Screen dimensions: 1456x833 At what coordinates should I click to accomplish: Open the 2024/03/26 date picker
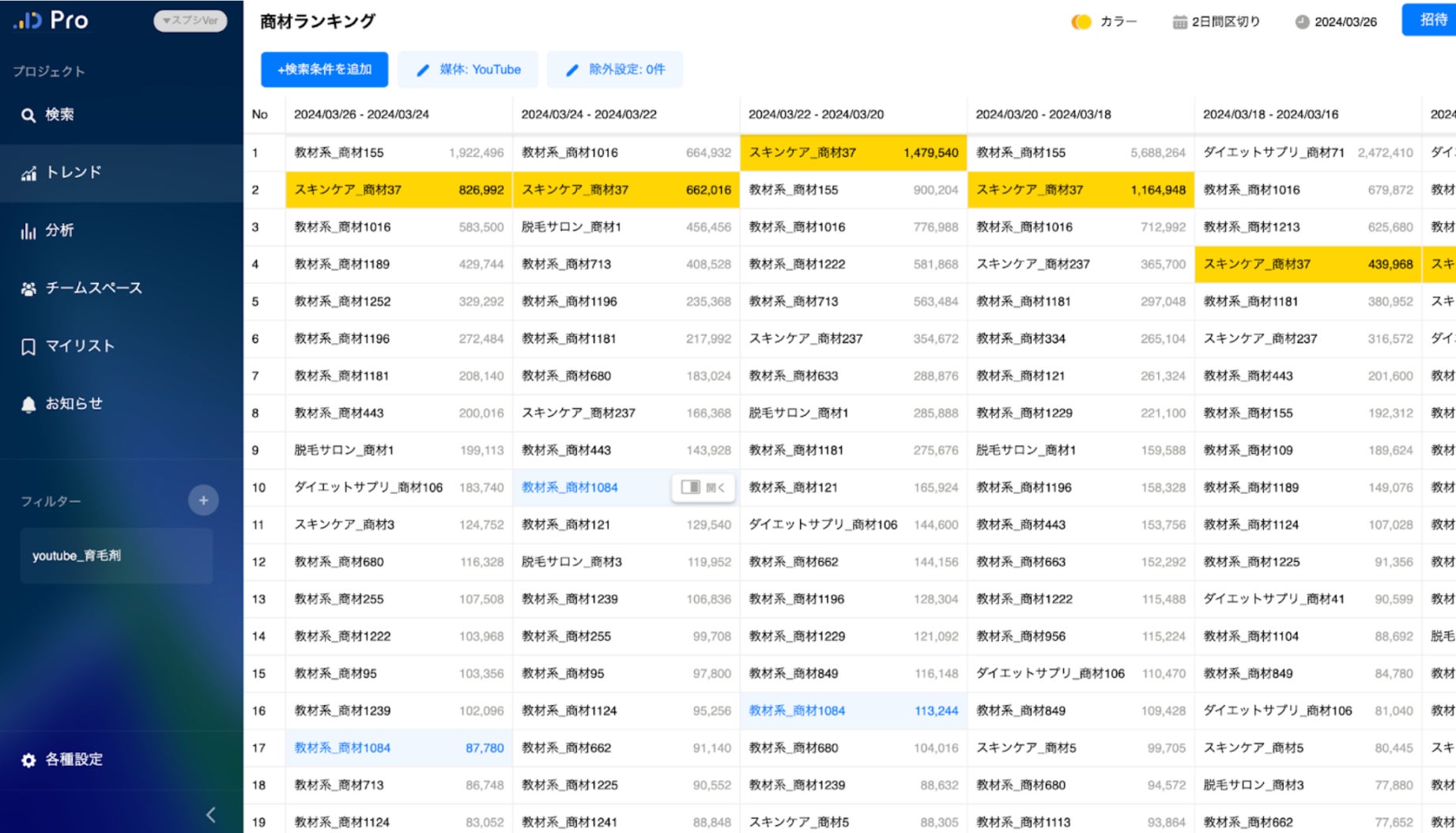(1336, 22)
